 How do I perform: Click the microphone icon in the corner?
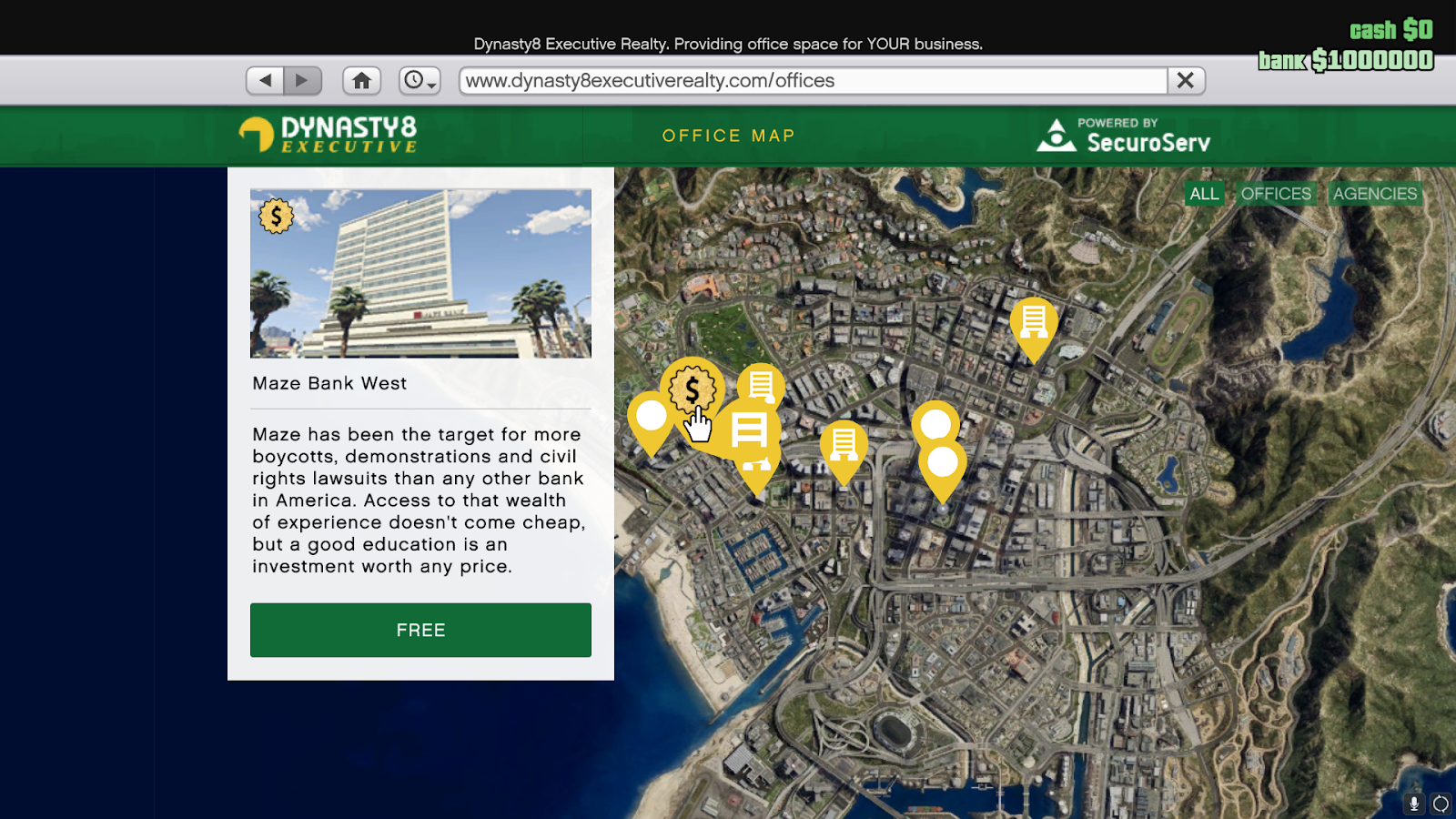click(1414, 804)
